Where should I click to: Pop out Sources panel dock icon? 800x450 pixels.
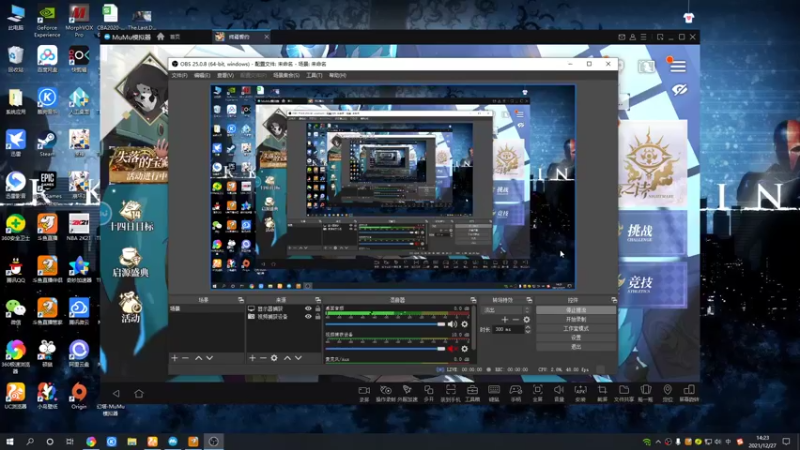pos(317,300)
